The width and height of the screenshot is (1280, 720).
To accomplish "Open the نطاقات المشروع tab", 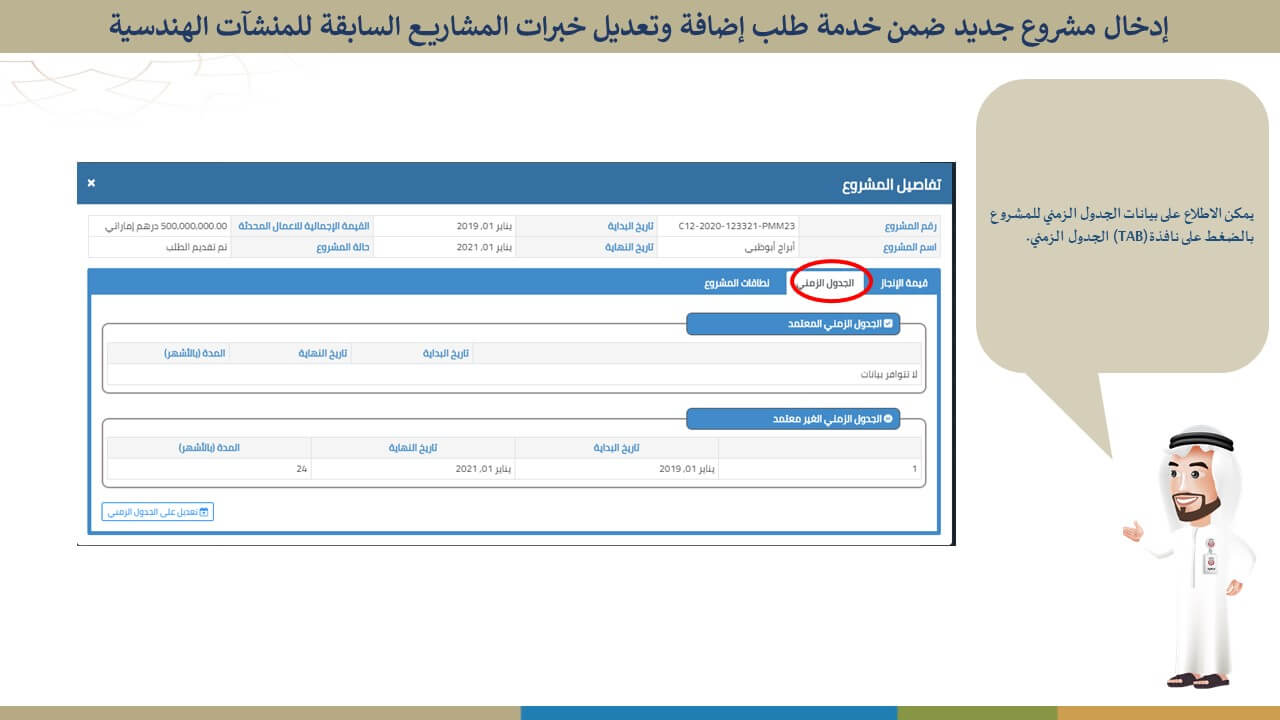I will pos(737,283).
